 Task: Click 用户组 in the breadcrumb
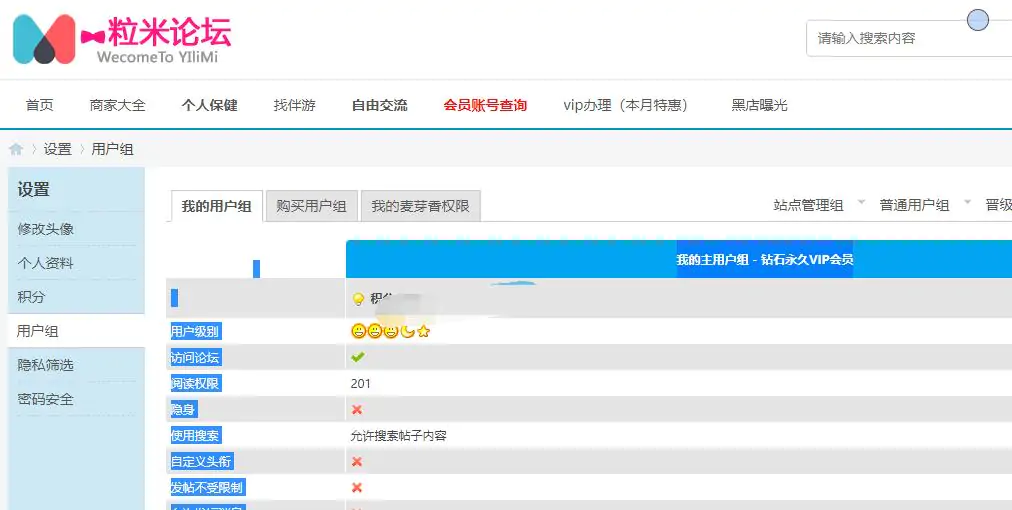(112, 149)
